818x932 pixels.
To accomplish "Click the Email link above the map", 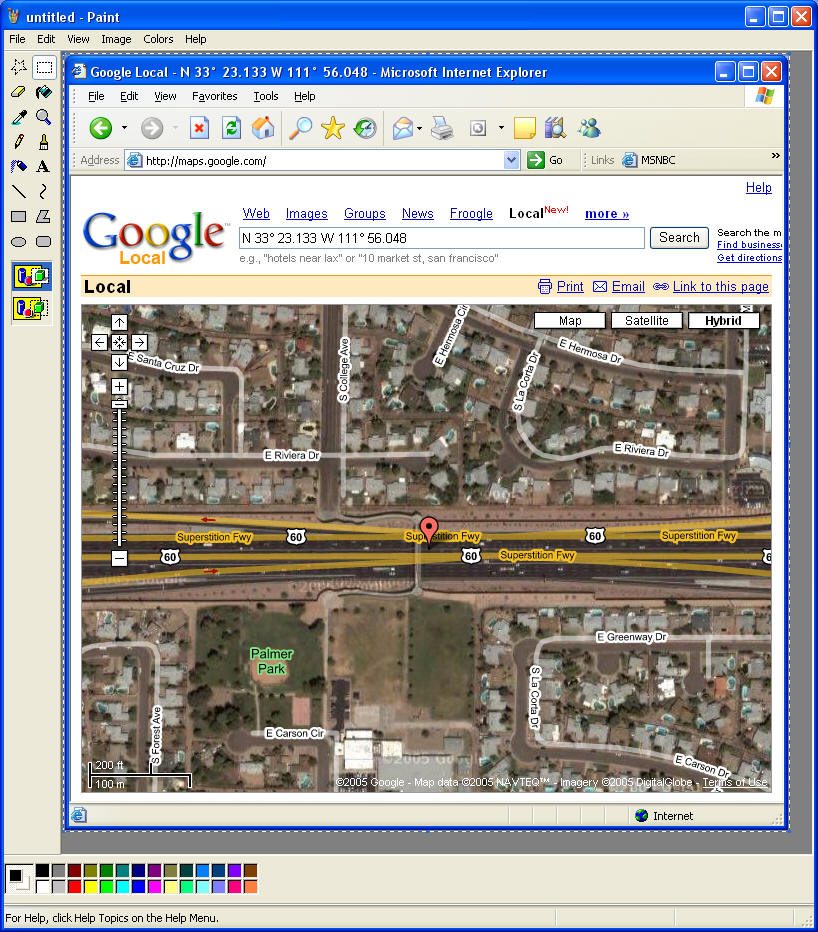I will 628,286.
